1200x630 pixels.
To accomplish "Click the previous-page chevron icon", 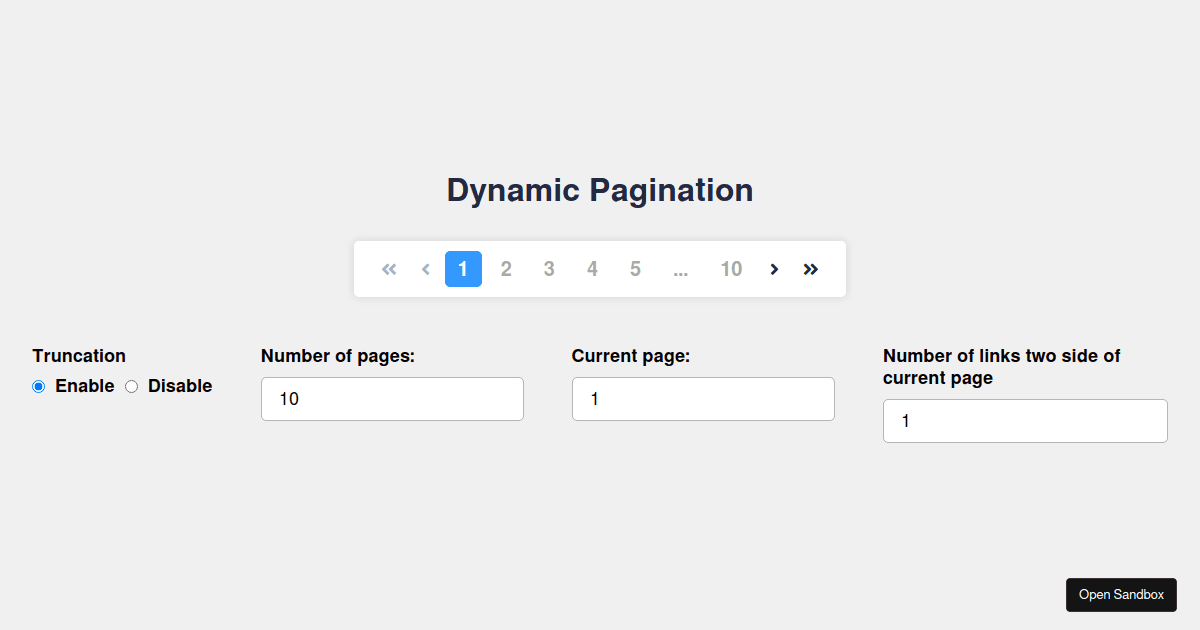I will [425, 268].
